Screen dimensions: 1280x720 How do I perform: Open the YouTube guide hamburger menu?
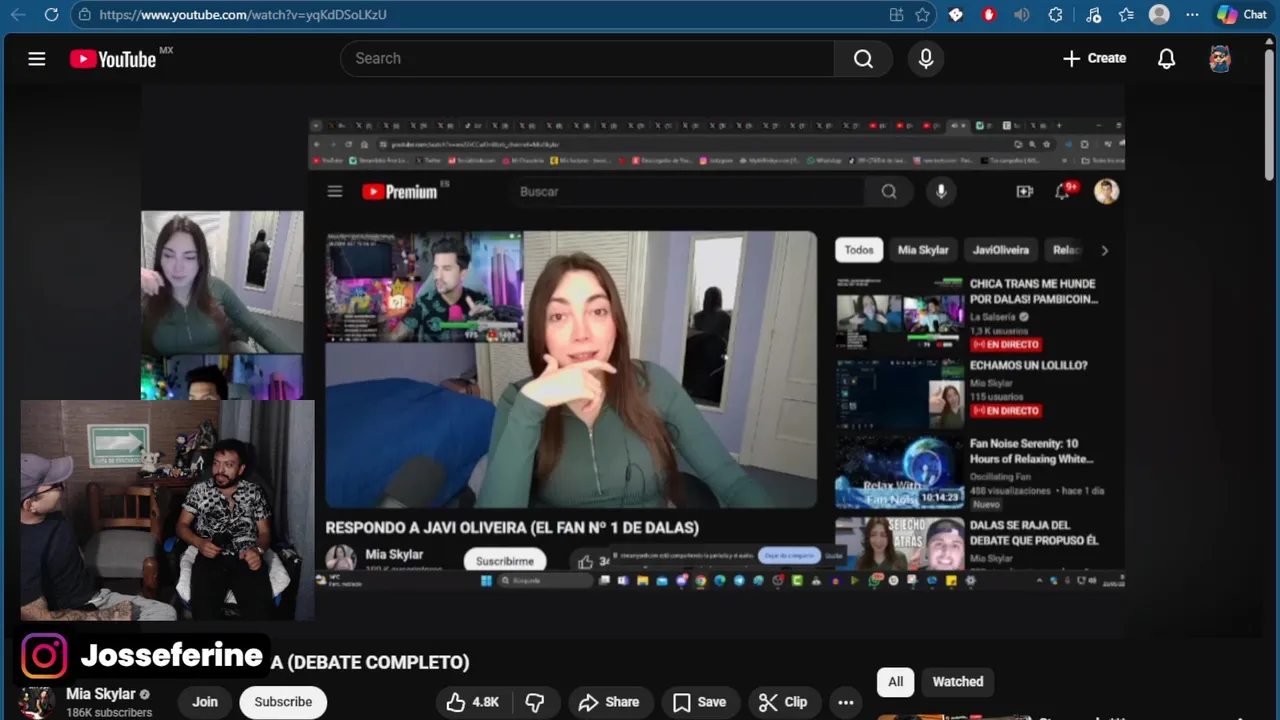37,59
